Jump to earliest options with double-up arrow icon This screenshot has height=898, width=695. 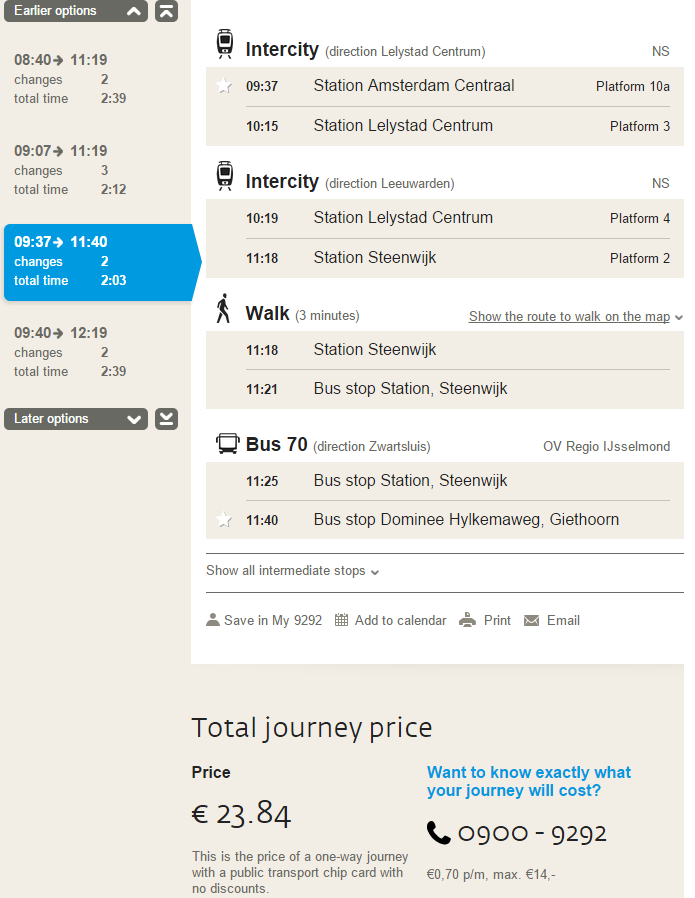pos(166,11)
